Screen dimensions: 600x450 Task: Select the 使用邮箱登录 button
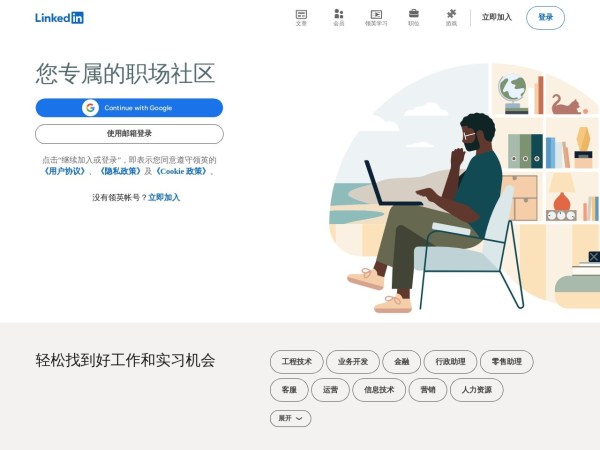tap(129, 134)
